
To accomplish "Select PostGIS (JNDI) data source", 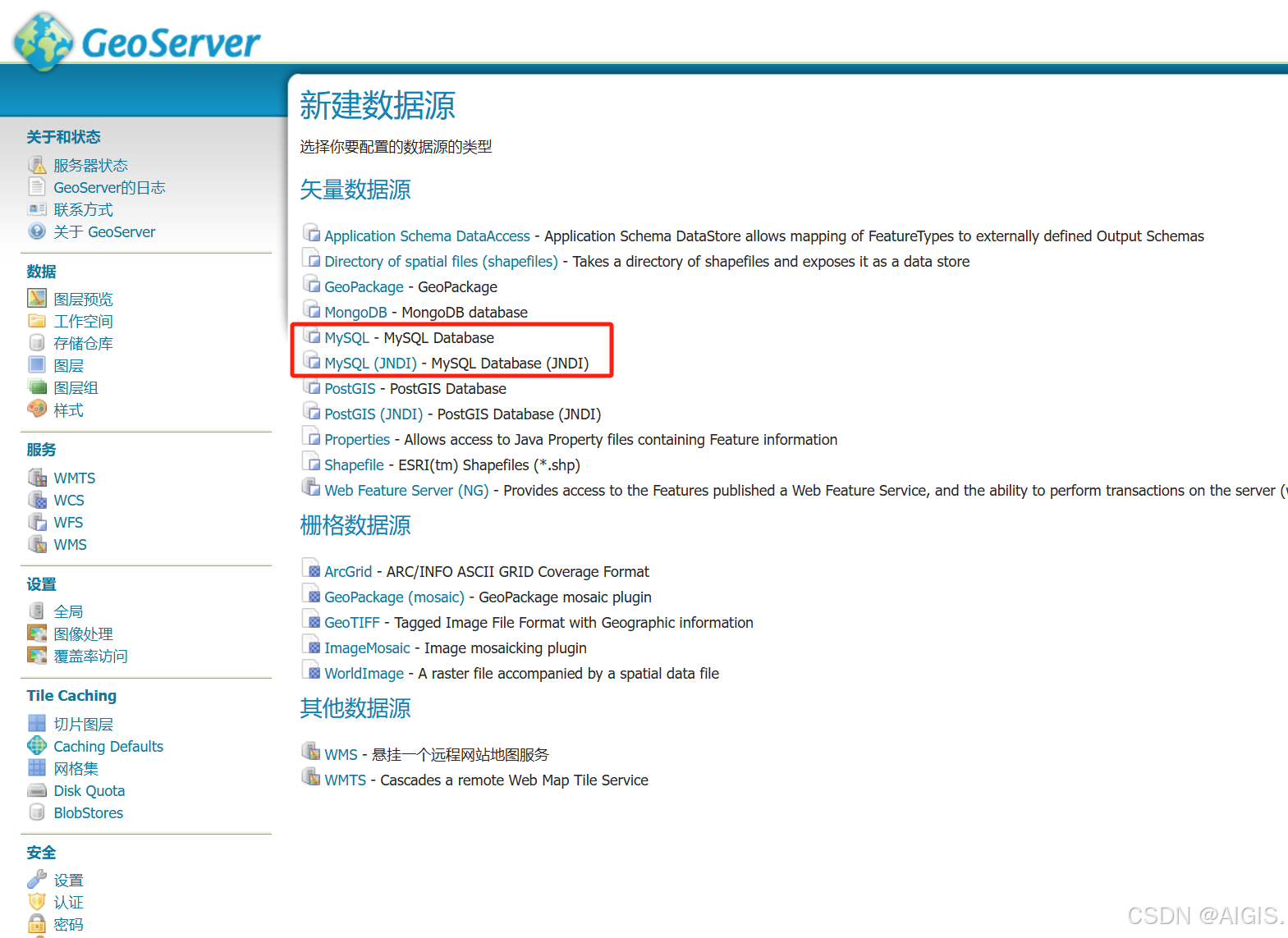I will pos(374,414).
